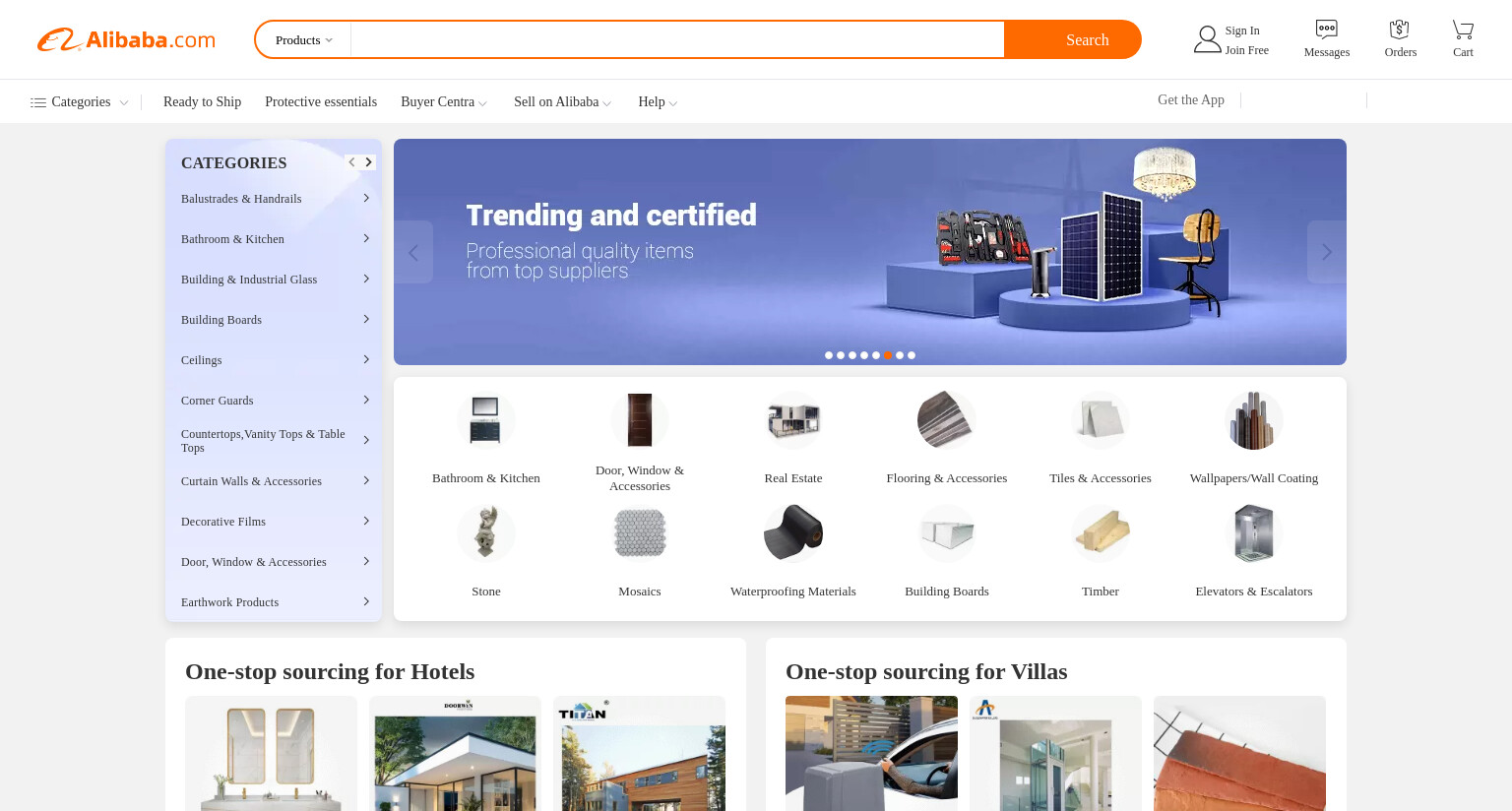Expand the Buyer Central dropdown
Viewport: 1512px width, 811px height.
pos(444,102)
